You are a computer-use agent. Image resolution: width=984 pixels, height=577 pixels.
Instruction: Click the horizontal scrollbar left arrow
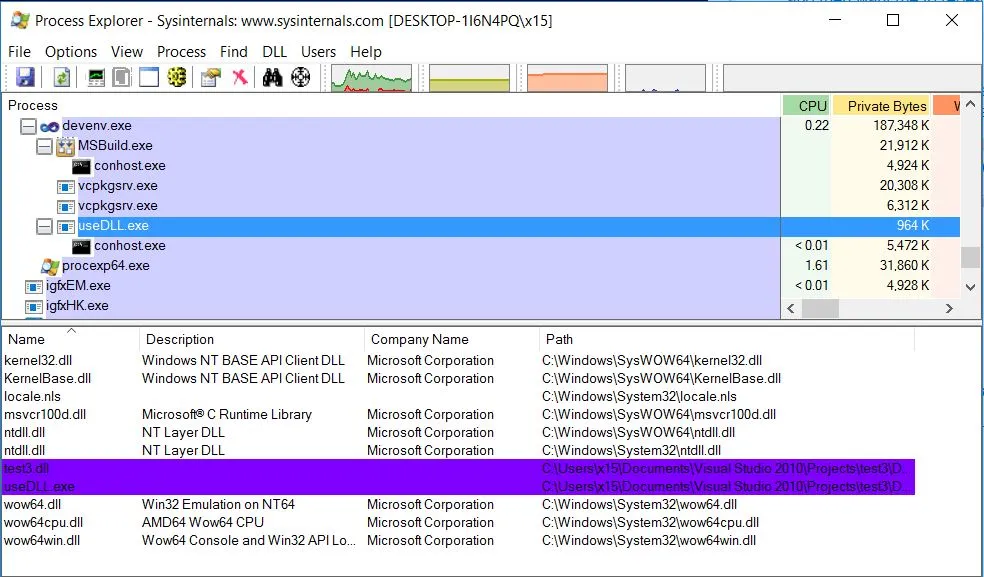[791, 308]
